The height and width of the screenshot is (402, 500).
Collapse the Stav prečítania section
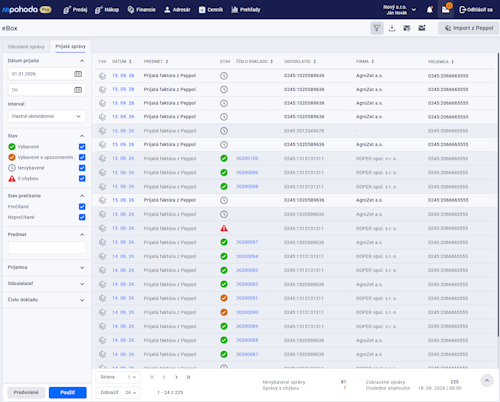pyautogui.click(x=82, y=196)
